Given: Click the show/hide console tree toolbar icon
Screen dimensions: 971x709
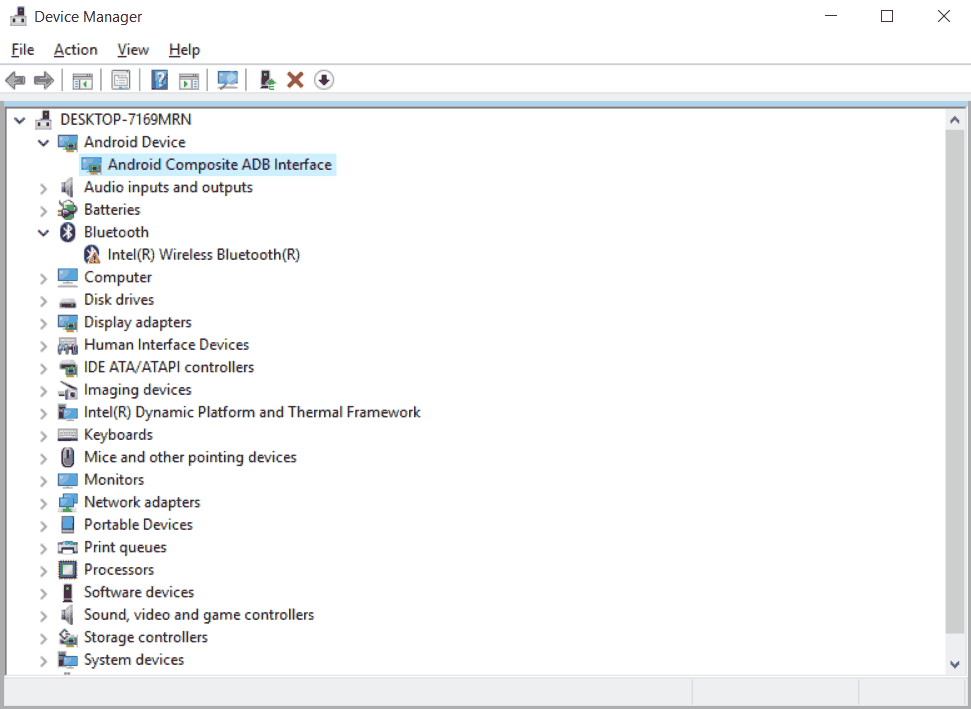Looking at the screenshot, I should pos(82,80).
